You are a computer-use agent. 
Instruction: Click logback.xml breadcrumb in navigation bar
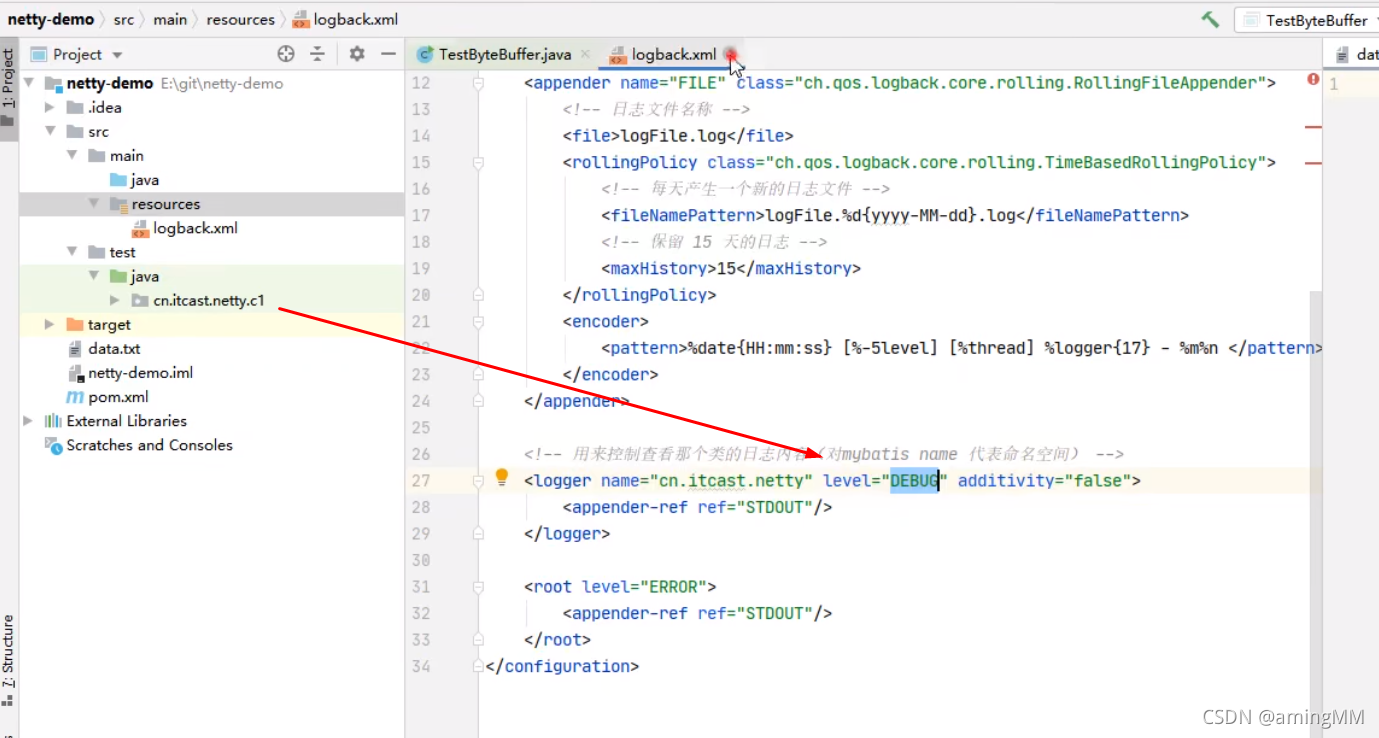coord(346,19)
